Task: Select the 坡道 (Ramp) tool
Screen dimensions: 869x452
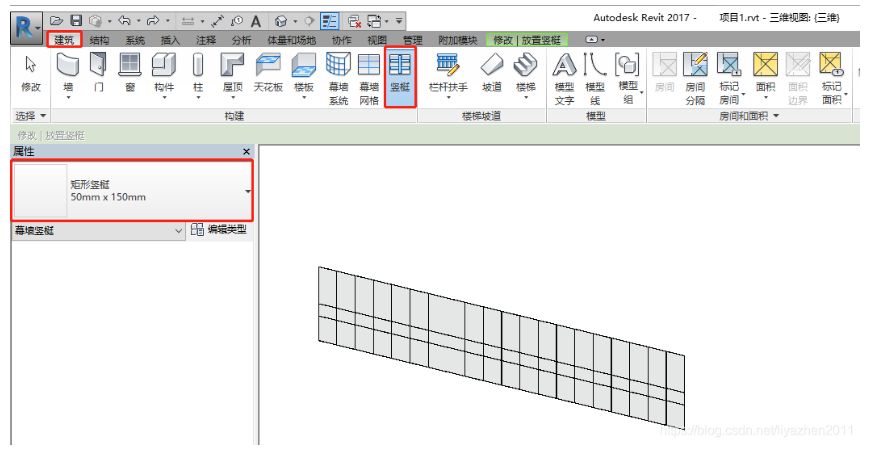Action: point(492,72)
